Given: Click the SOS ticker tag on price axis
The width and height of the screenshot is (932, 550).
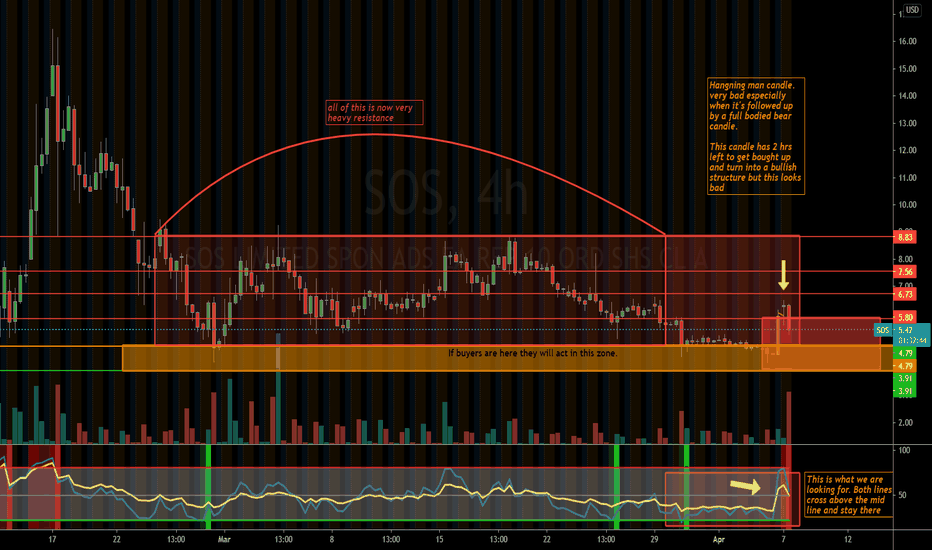Looking at the screenshot, I should [883, 330].
